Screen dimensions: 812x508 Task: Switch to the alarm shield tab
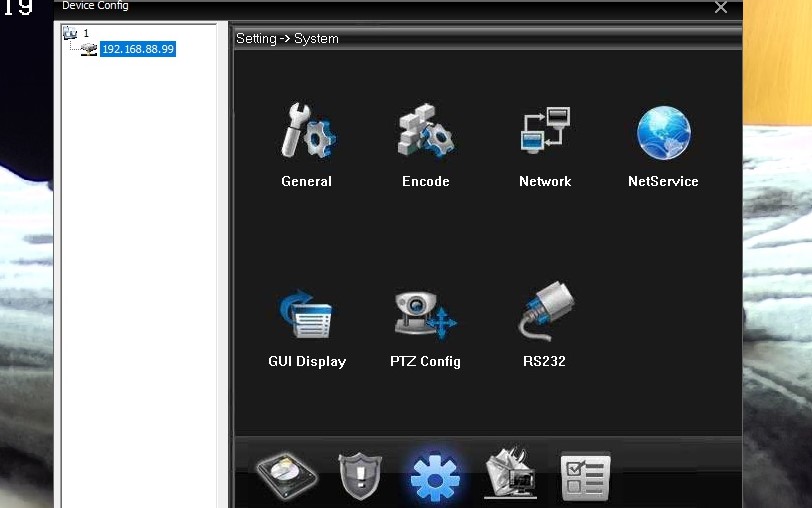[x=360, y=476]
